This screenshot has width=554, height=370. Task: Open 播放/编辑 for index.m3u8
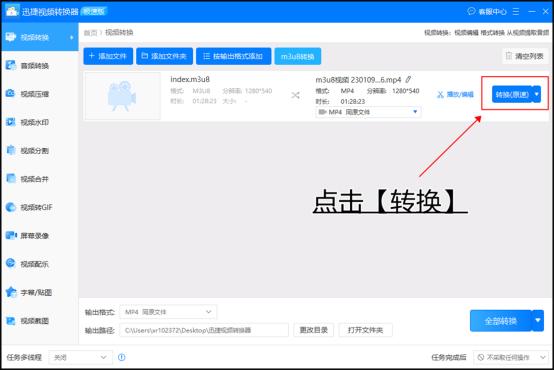pyautogui.click(x=455, y=94)
